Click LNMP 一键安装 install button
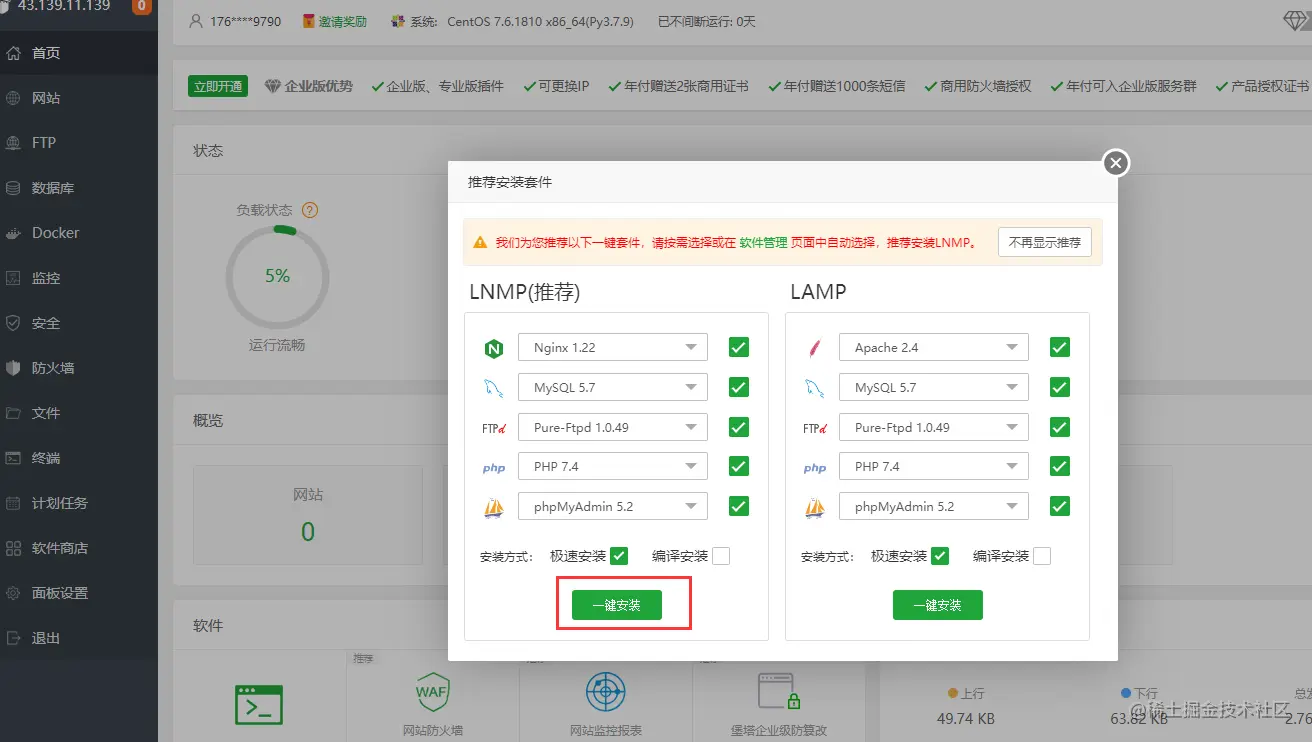The width and height of the screenshot is (1312, 742). tap(617, 605)
